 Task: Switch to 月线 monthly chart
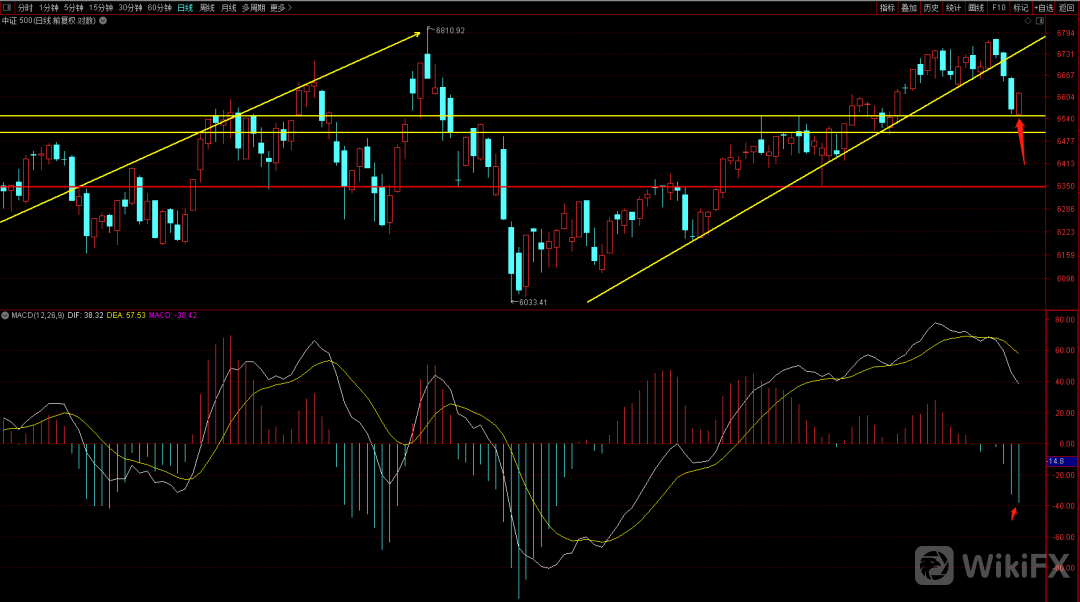[229, 7]
